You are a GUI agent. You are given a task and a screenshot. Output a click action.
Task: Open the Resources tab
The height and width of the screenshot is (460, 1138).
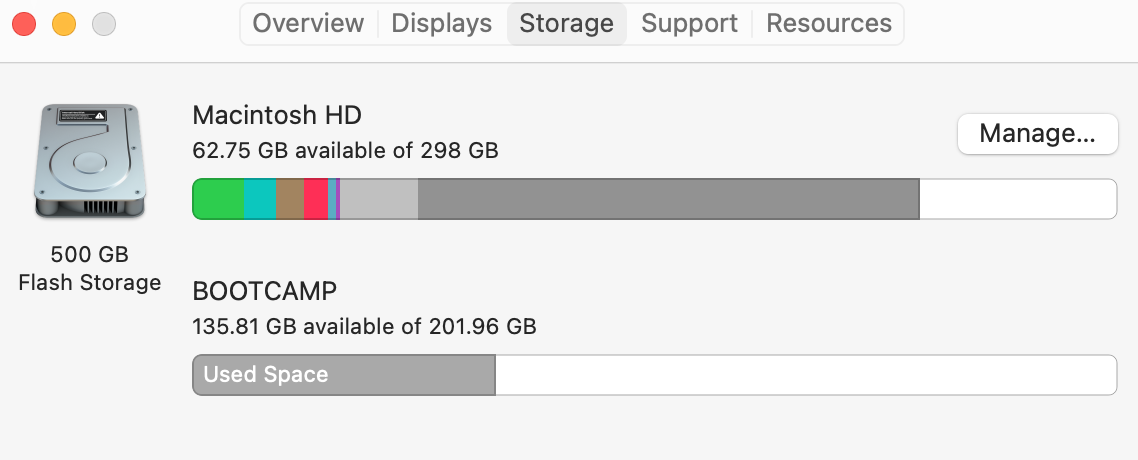coord(829,23)
